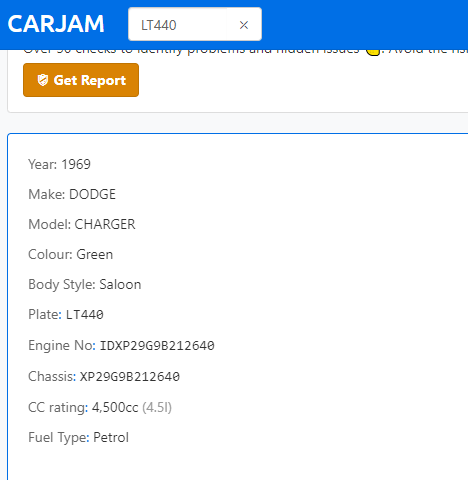Click the shield icon on Get Report
Image resolution: width=468 pixels, height=480 pixels.
43,80
